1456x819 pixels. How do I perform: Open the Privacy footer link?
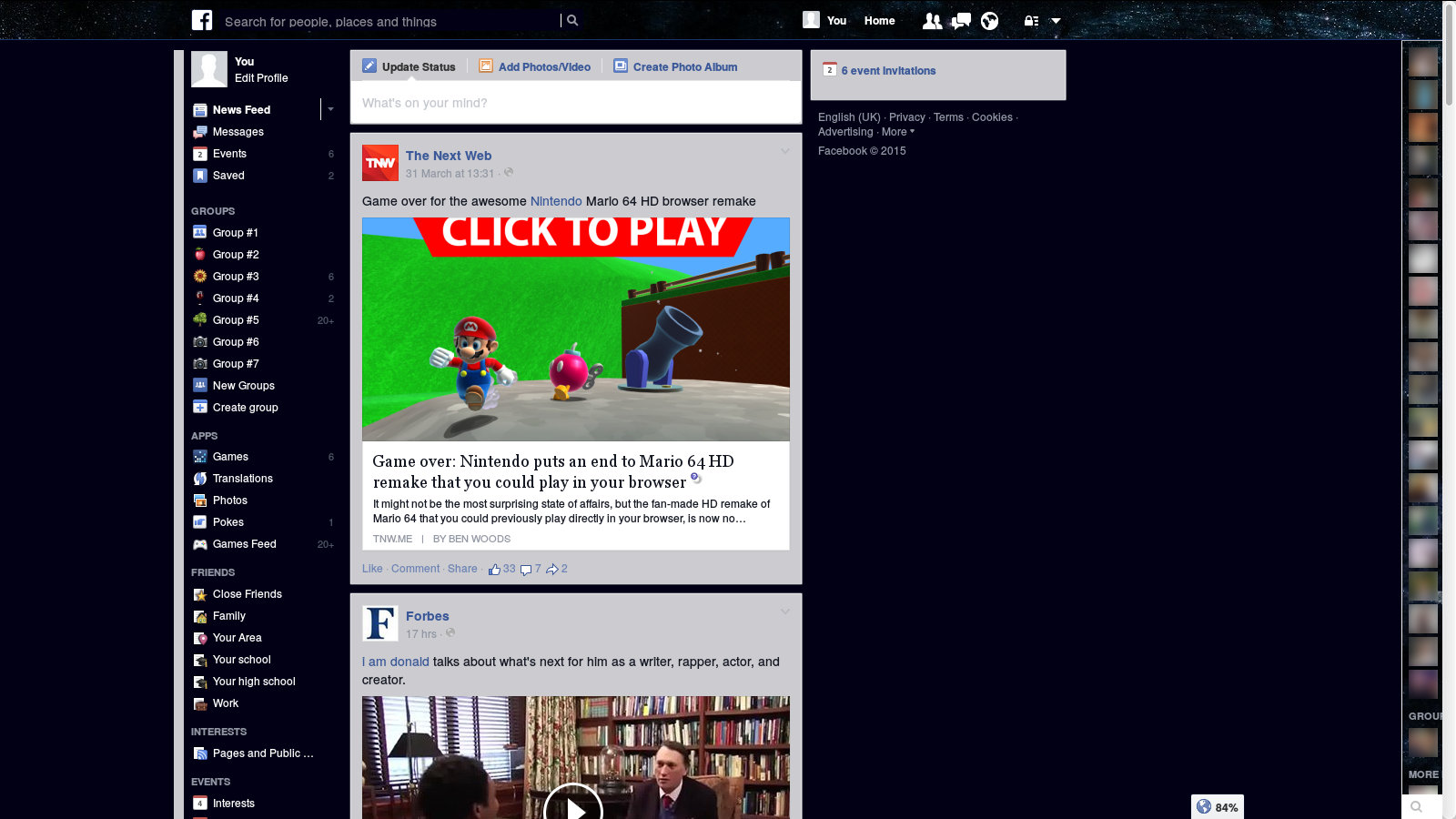[907, 117]
